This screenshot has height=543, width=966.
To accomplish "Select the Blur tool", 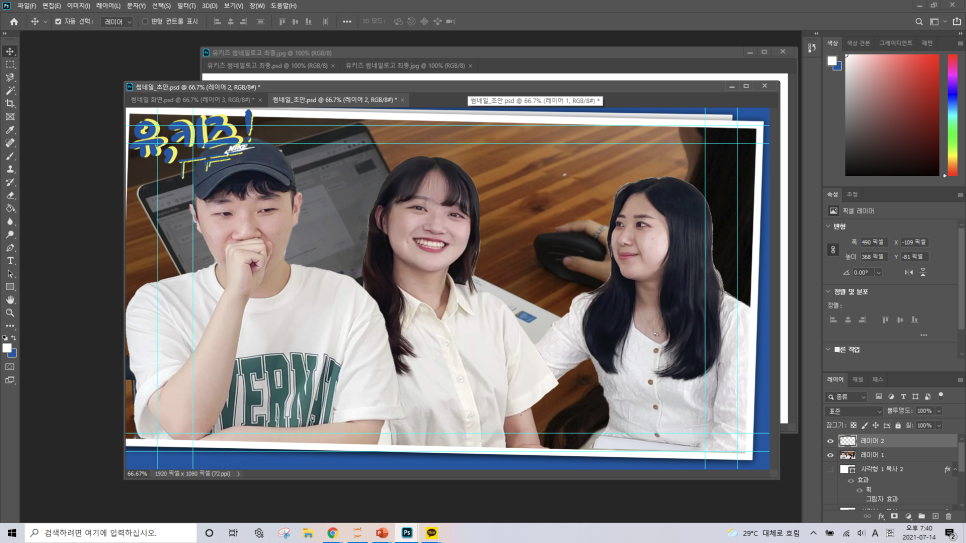I will pyautogui.click(x=10, y=221).
